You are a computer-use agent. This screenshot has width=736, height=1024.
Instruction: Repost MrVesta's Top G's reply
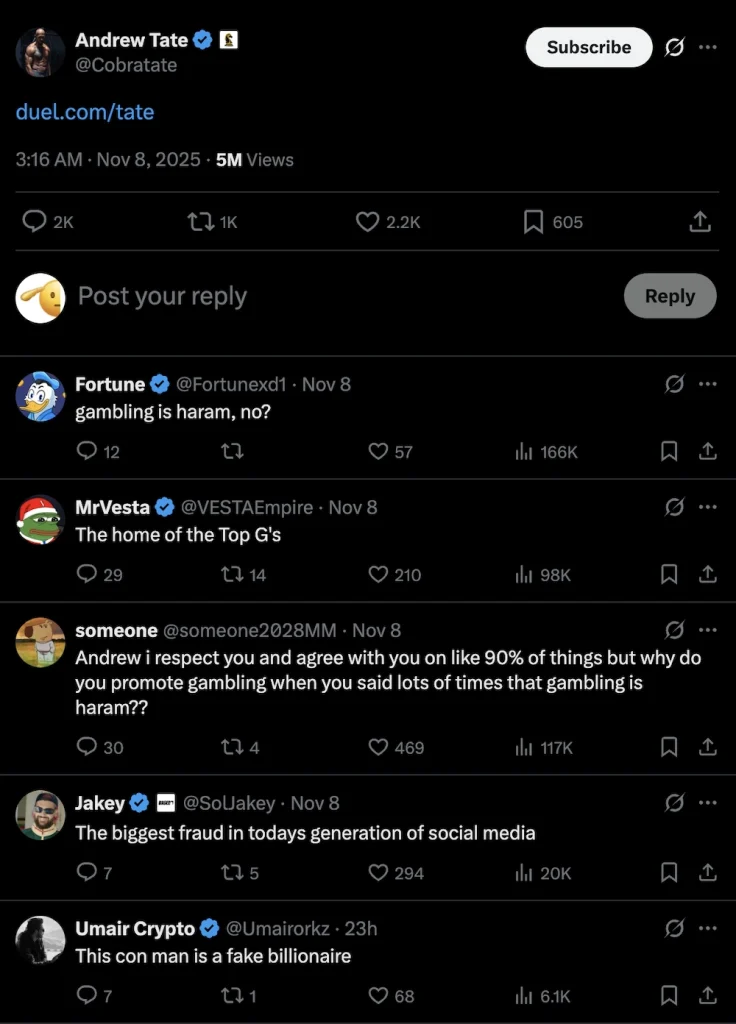click(x=231, y=575)
